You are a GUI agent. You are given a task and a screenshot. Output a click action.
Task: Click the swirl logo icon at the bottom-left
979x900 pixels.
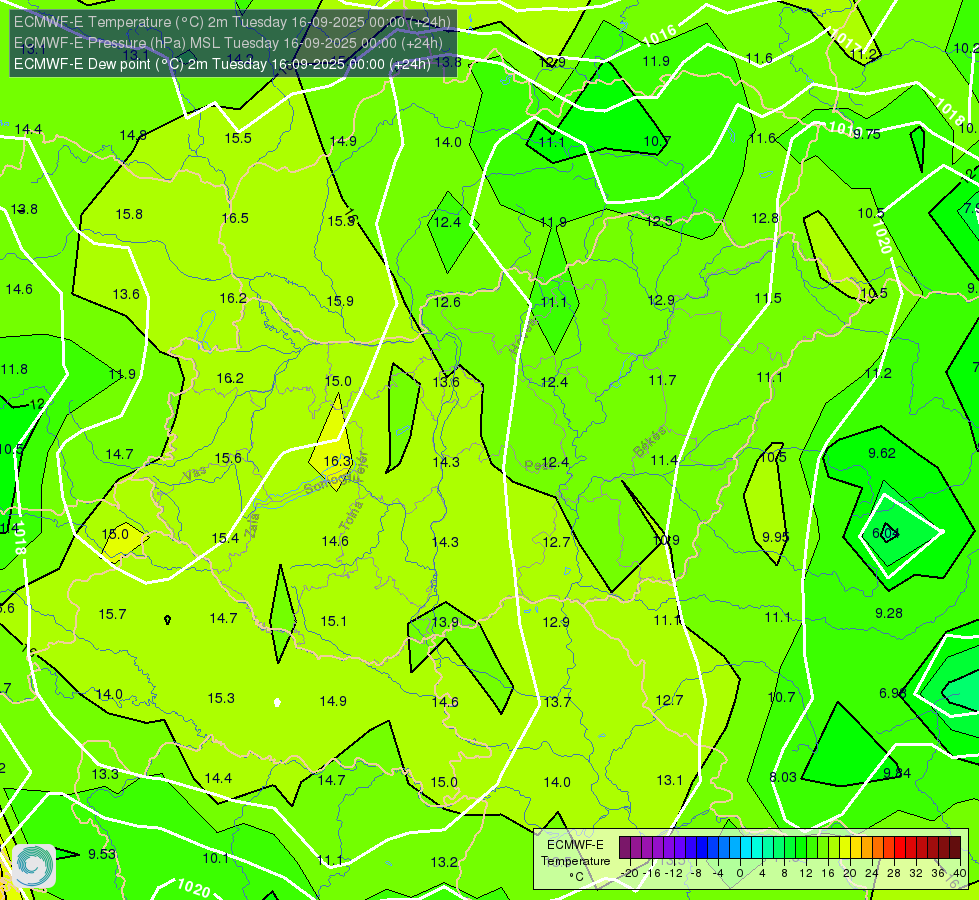[34, 865]
